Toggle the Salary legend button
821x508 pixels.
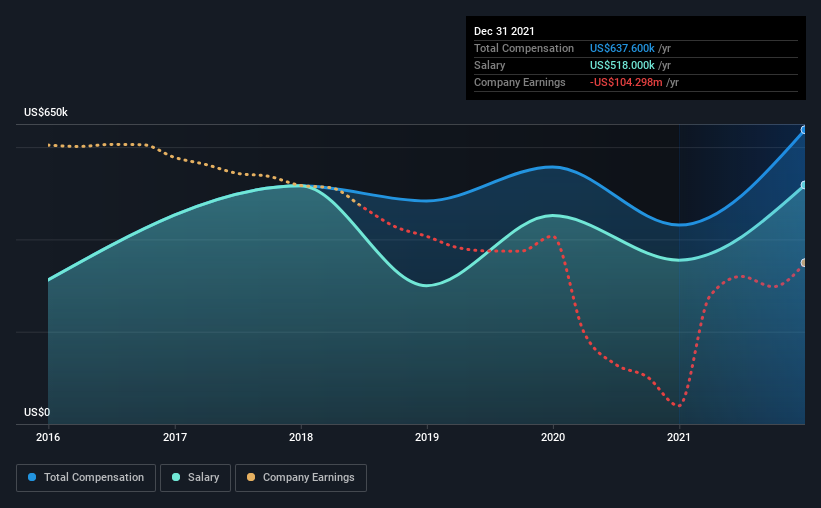[195, 478]
